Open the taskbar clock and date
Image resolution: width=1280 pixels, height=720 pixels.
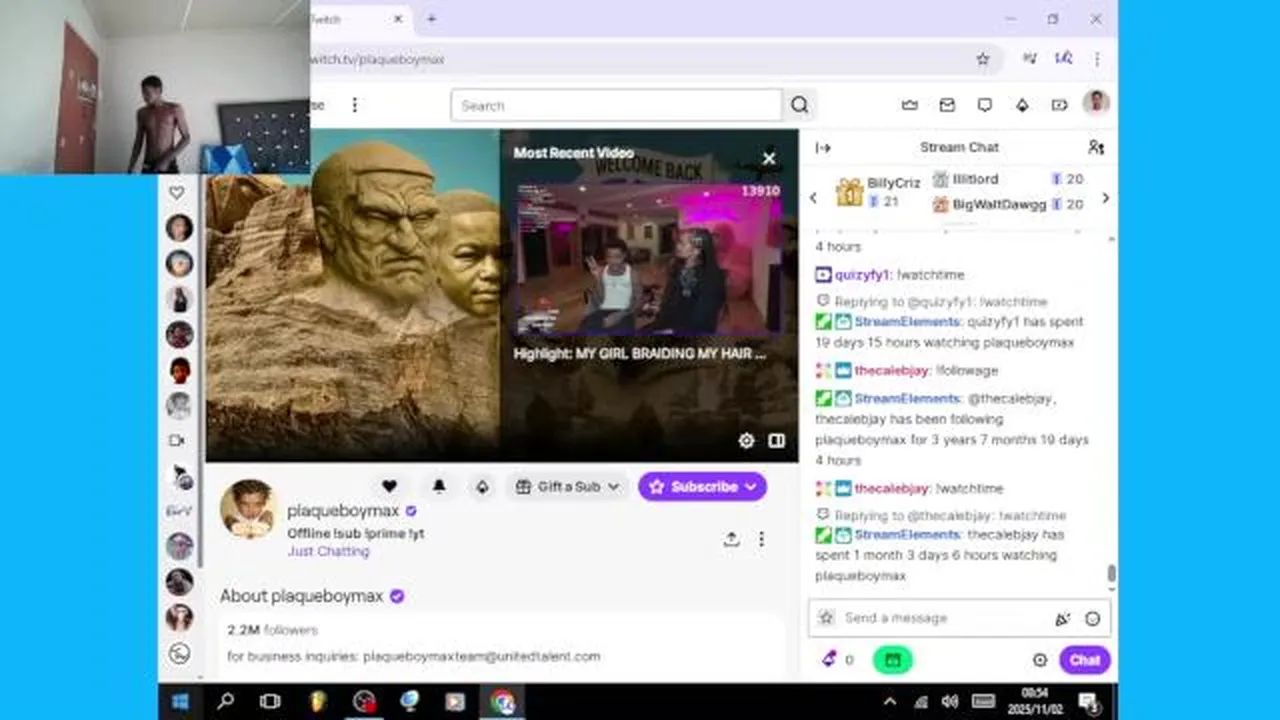pos(1034,702)
